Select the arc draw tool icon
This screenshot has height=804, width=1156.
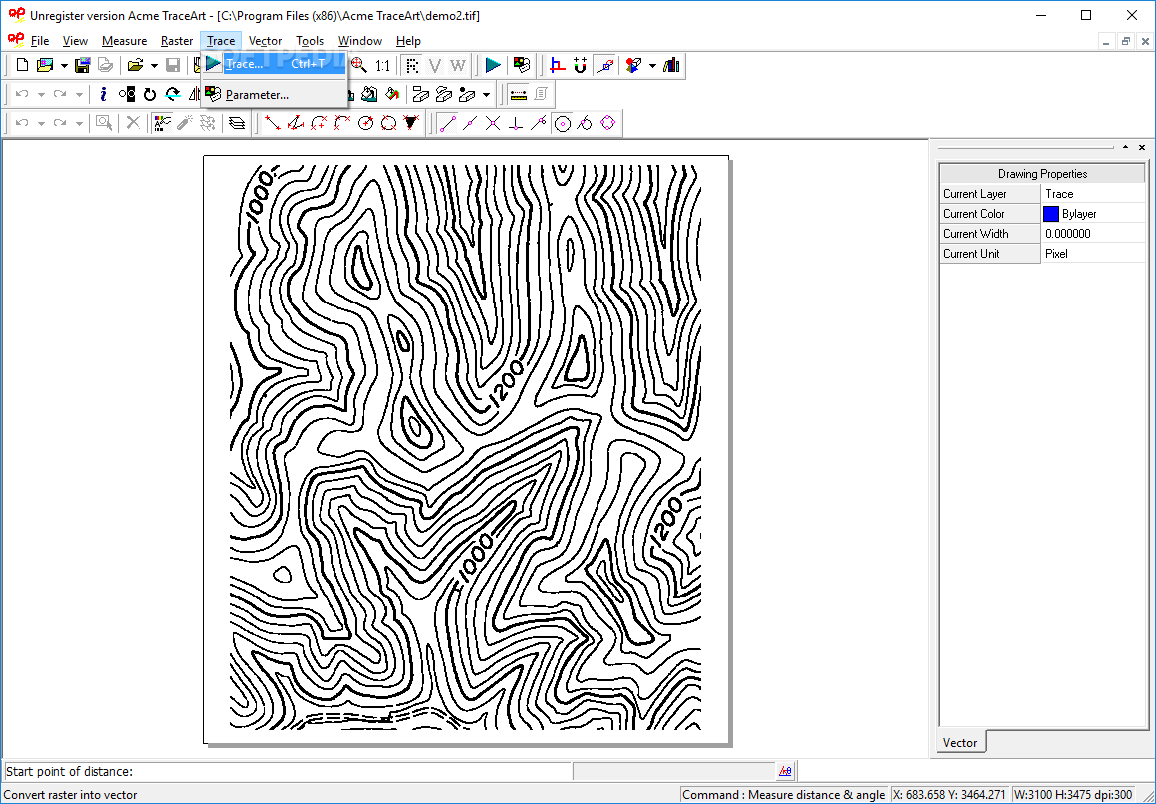click(x=318, y=123)
